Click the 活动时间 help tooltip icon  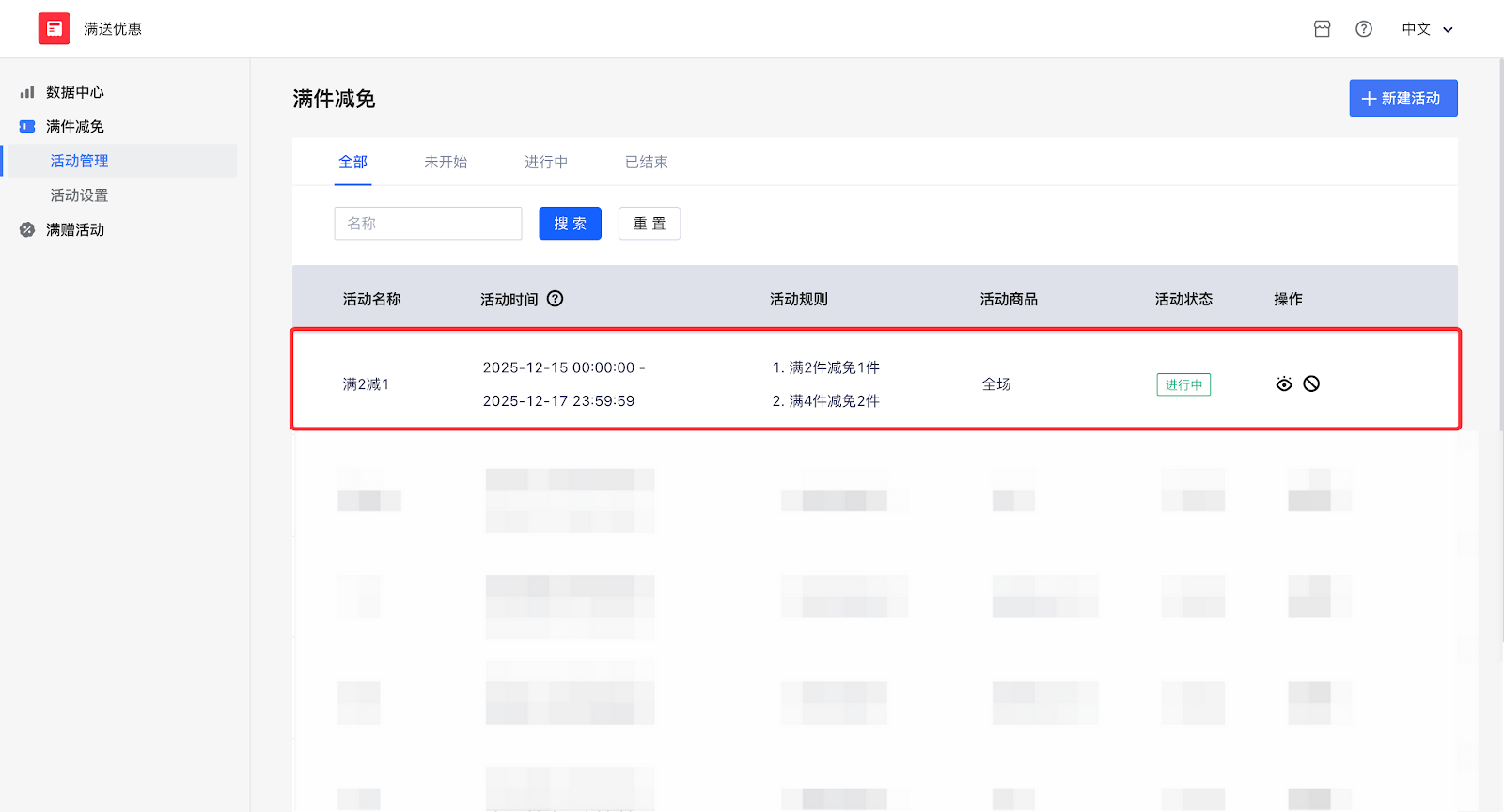pos(555,299)
